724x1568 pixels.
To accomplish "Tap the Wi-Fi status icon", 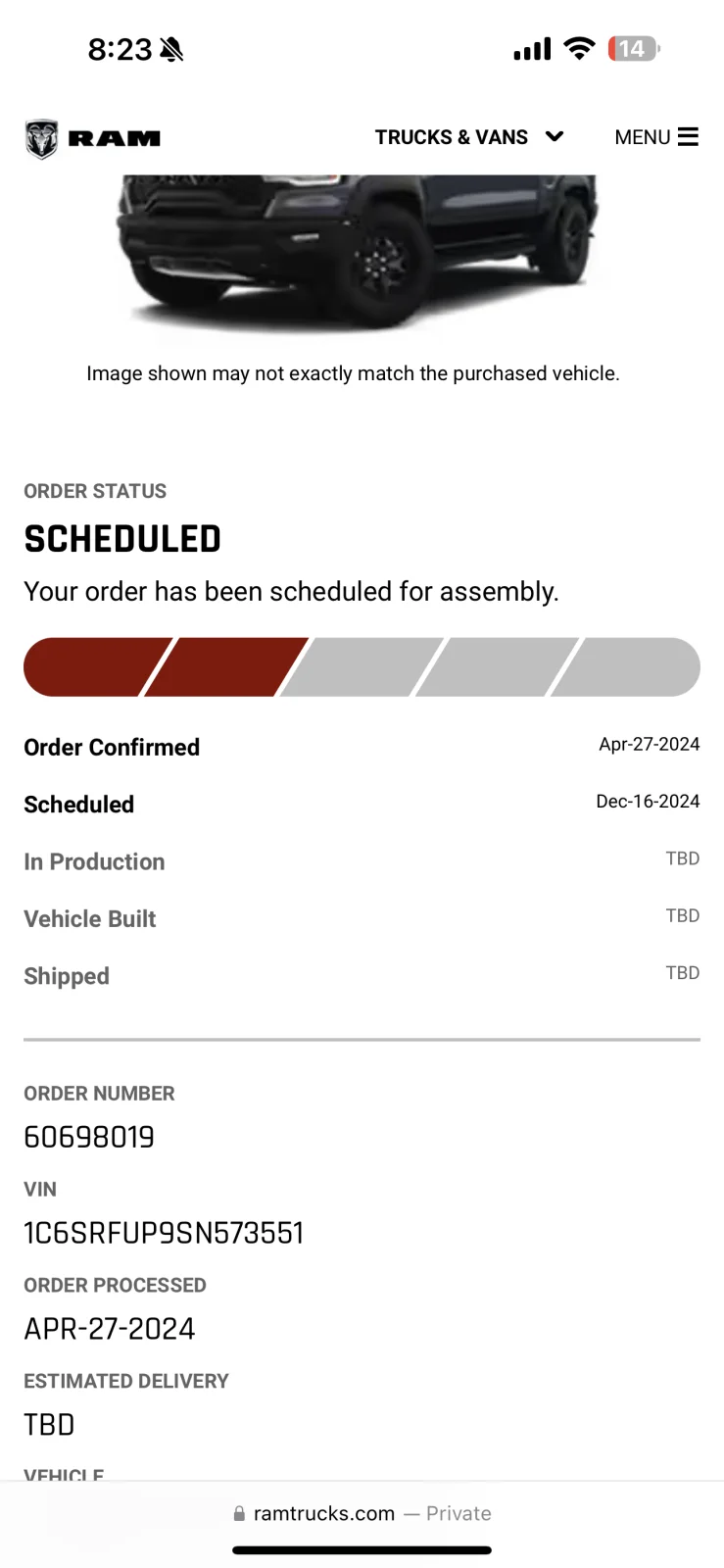I will [x=580, y=48].
